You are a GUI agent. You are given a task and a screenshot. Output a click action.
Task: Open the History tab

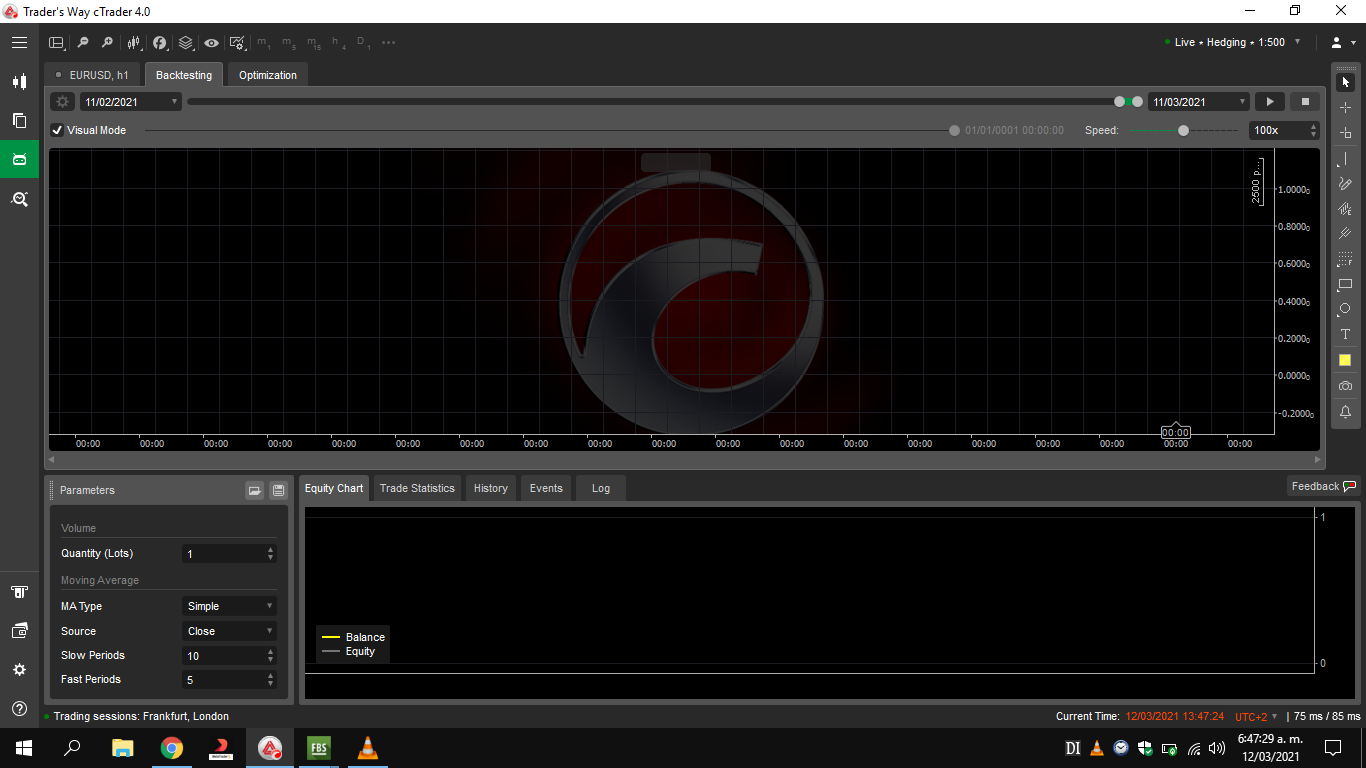tap(490, 488)
